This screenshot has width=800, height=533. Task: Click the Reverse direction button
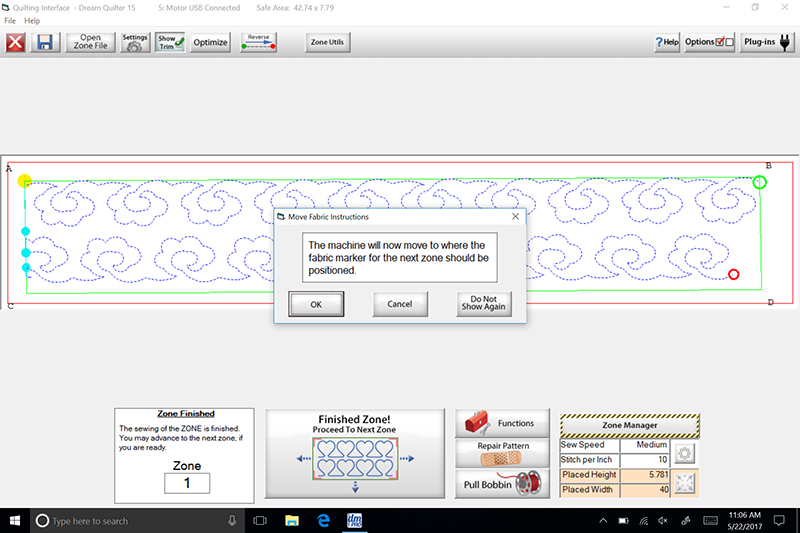click(259, 42)
